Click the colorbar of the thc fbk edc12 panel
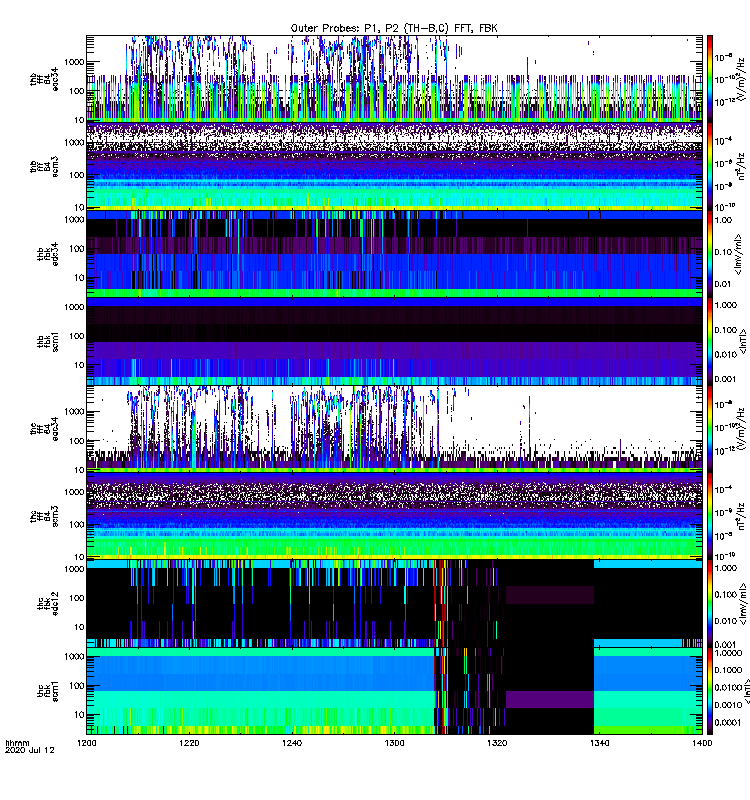750x800 pixels. tap(710, 604)
